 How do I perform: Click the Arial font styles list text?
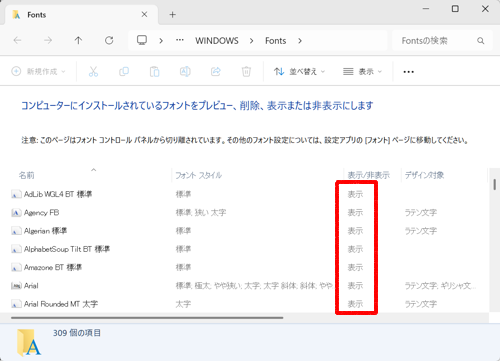coord(254,286)
